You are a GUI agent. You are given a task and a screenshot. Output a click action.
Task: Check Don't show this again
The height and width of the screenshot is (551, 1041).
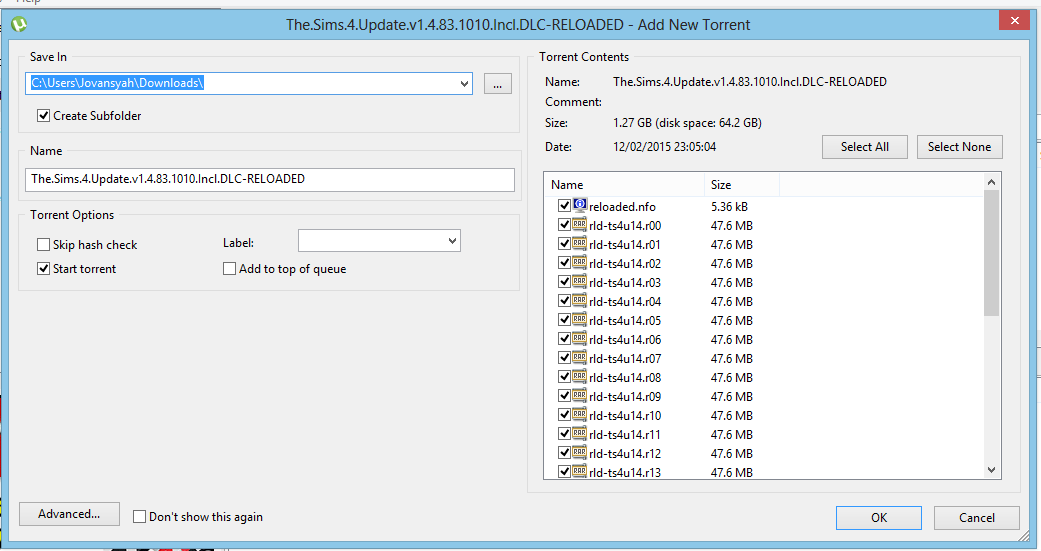139,516
